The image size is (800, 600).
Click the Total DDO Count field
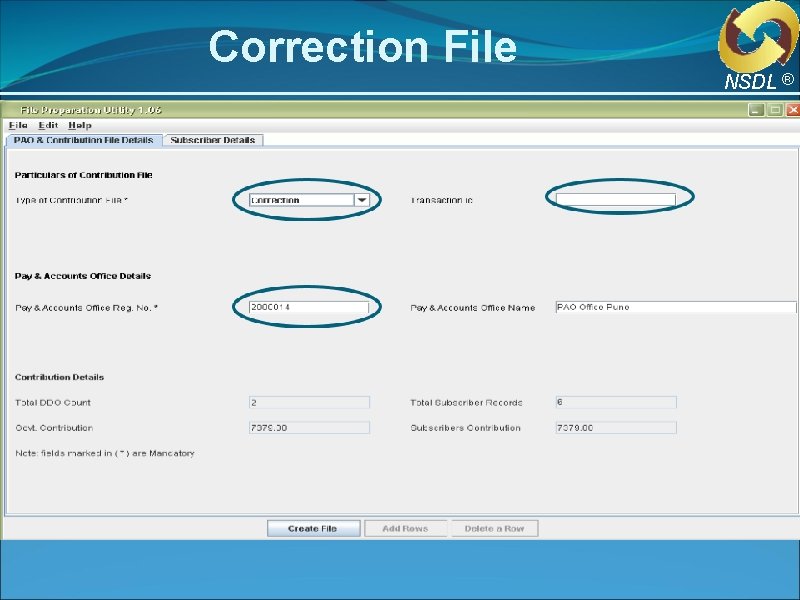(309, 403)
